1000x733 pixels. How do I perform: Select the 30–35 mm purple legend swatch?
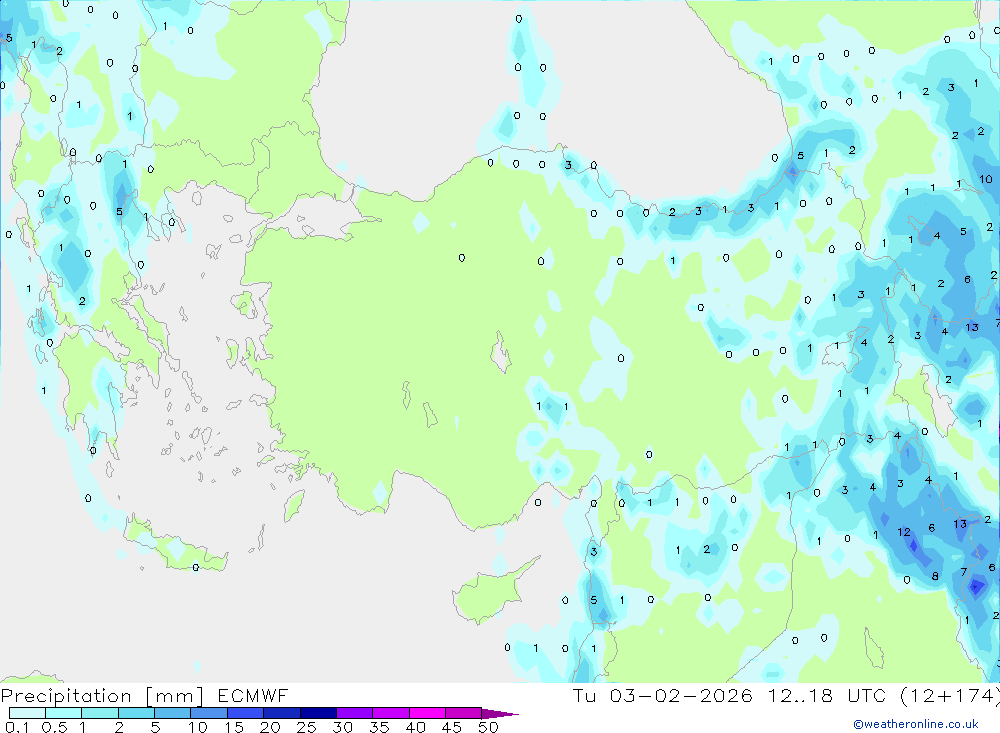(355, 713)
